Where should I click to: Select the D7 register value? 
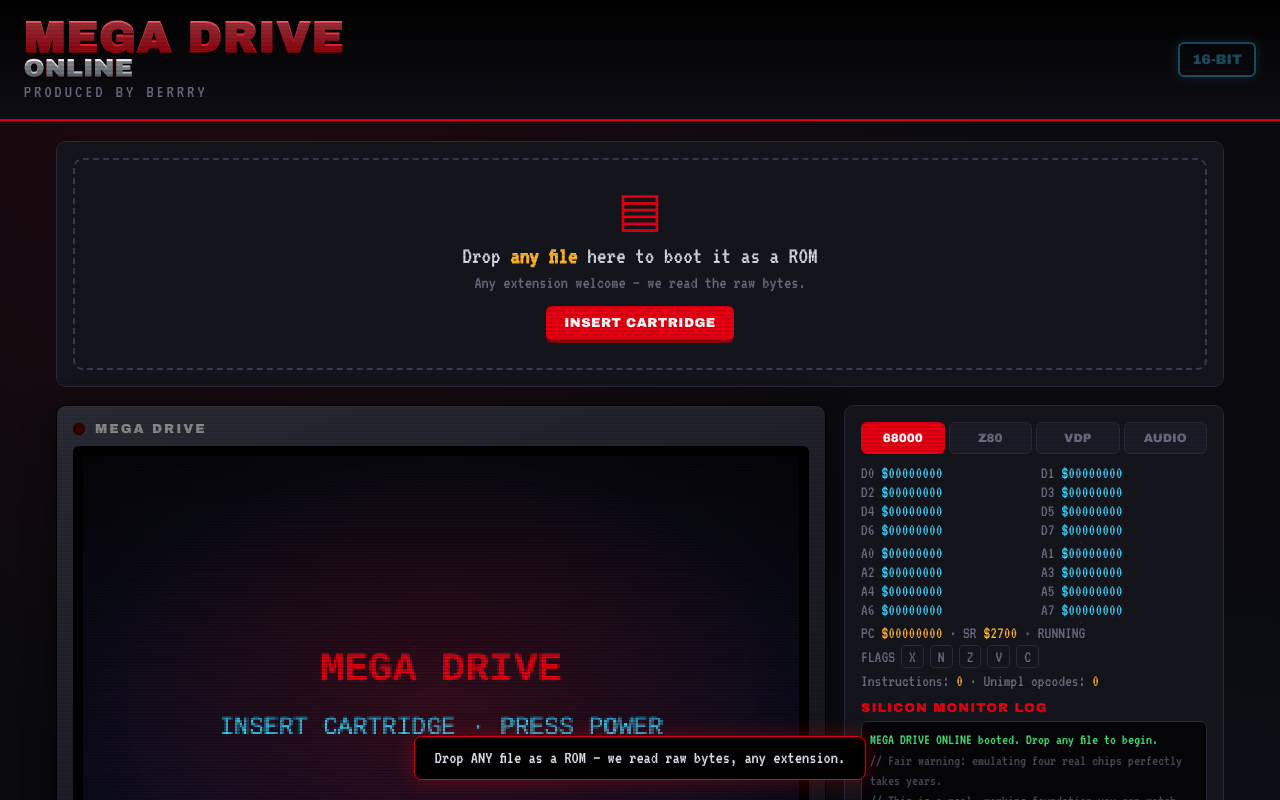click(x=1092, y=531)
